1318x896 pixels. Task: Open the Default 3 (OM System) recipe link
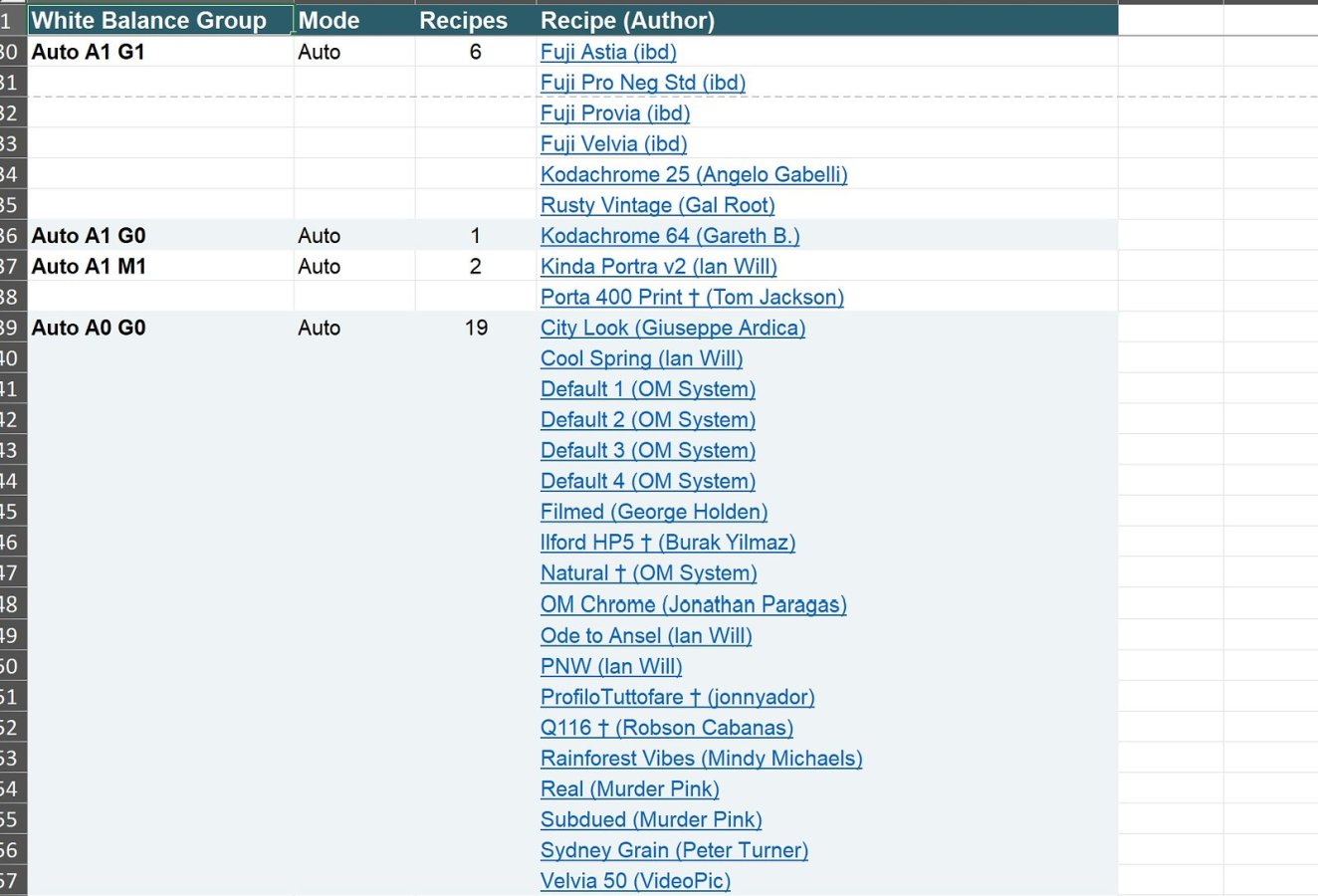pos(648,450)
